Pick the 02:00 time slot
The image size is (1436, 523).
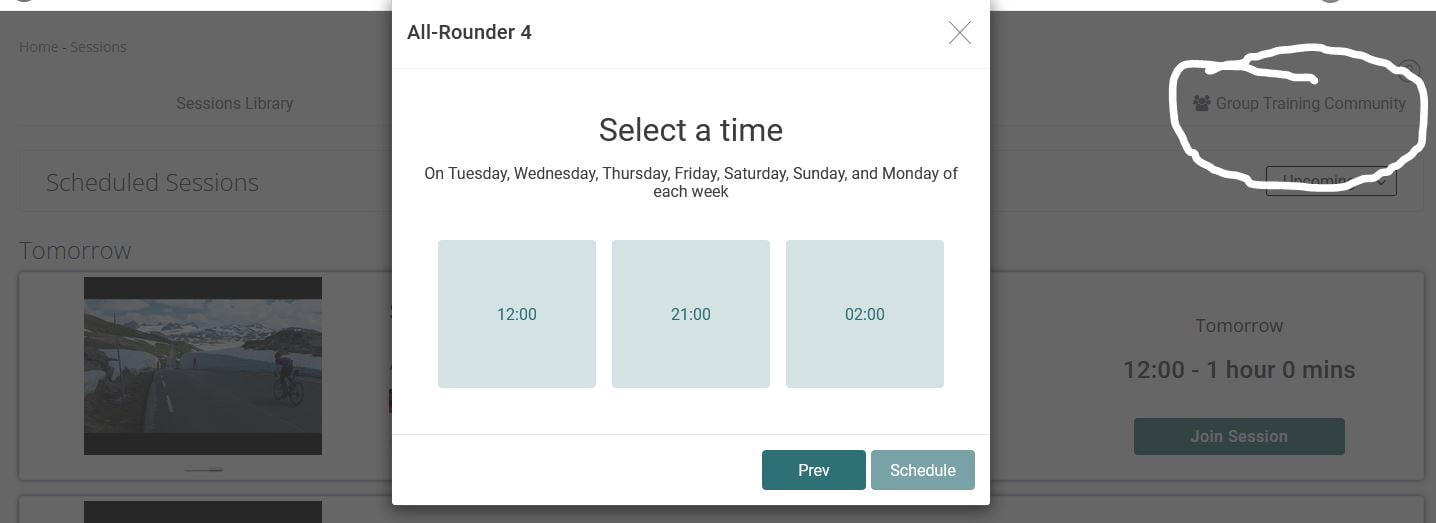point(865,314)
